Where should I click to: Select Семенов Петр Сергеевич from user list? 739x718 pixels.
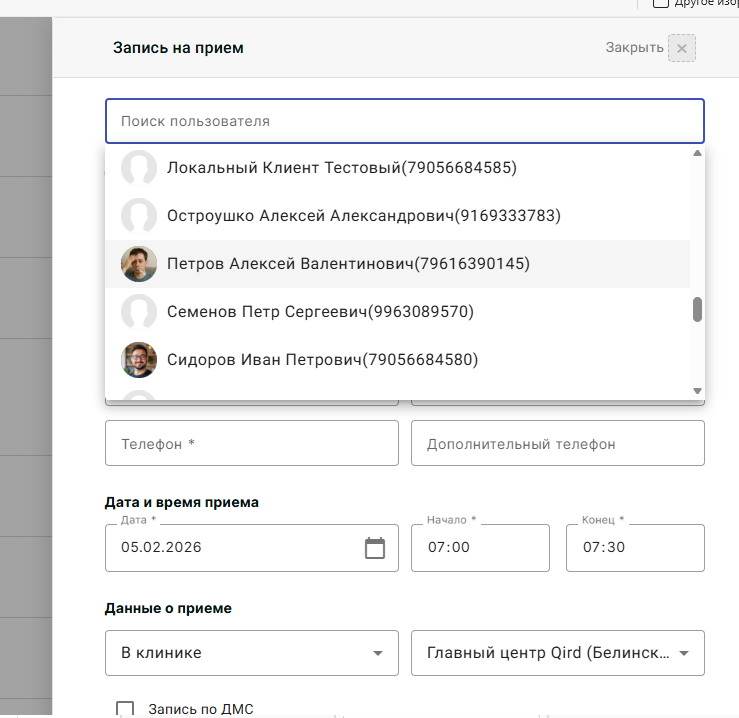tap(320, 312)
